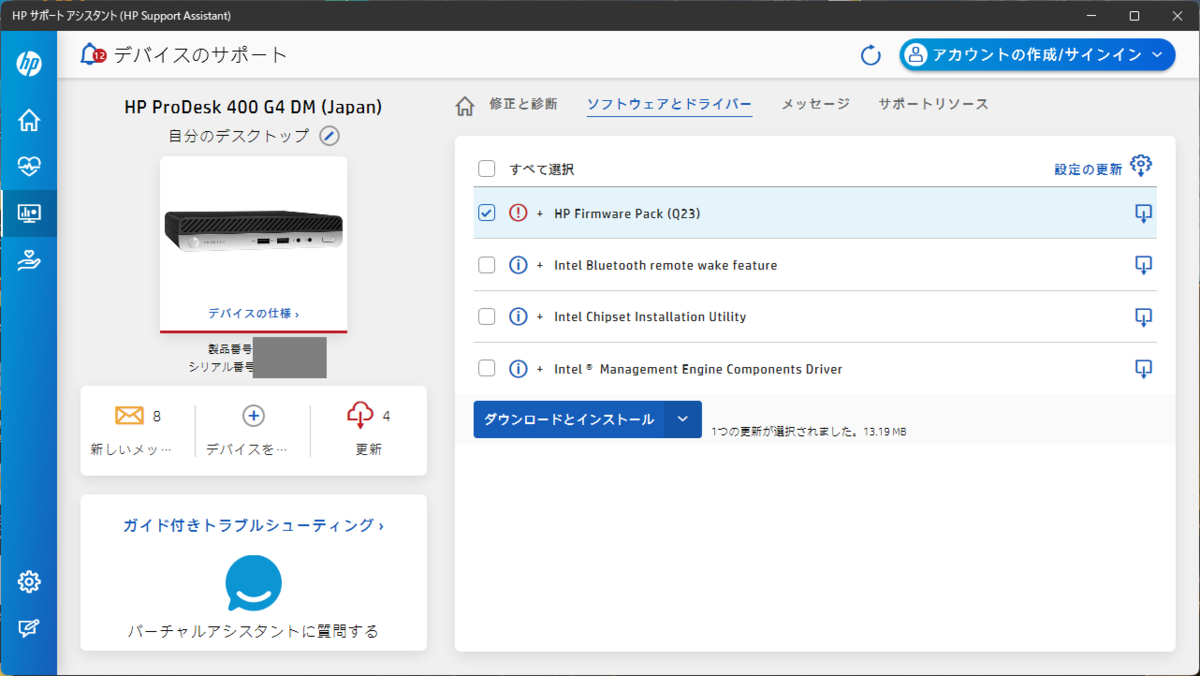Click 新しいメッ… label under envelope
The height and width of the screenshot is (676, 1200).
pos(130,450)
